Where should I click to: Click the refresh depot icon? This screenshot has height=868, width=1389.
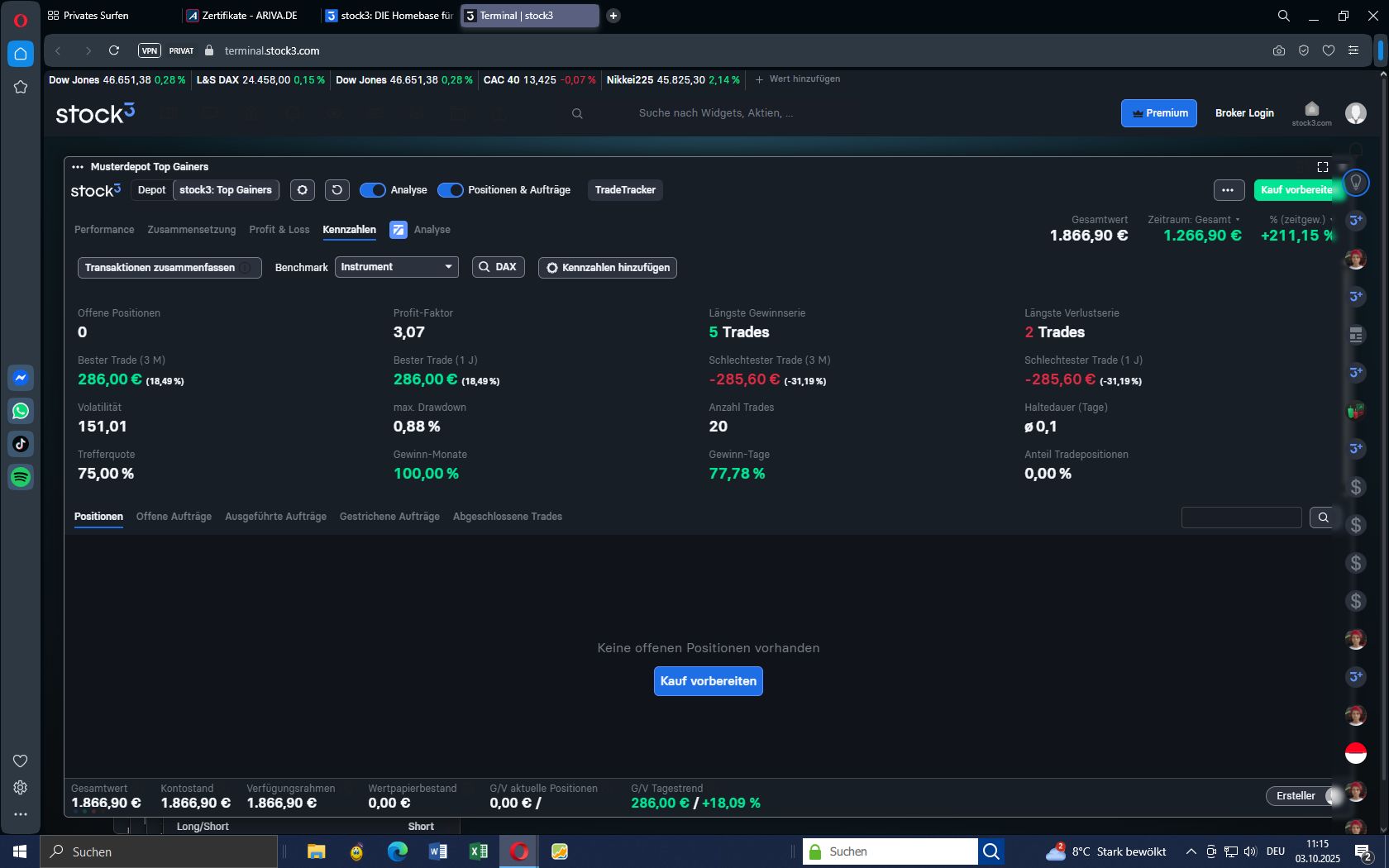[x=337, y=190]
